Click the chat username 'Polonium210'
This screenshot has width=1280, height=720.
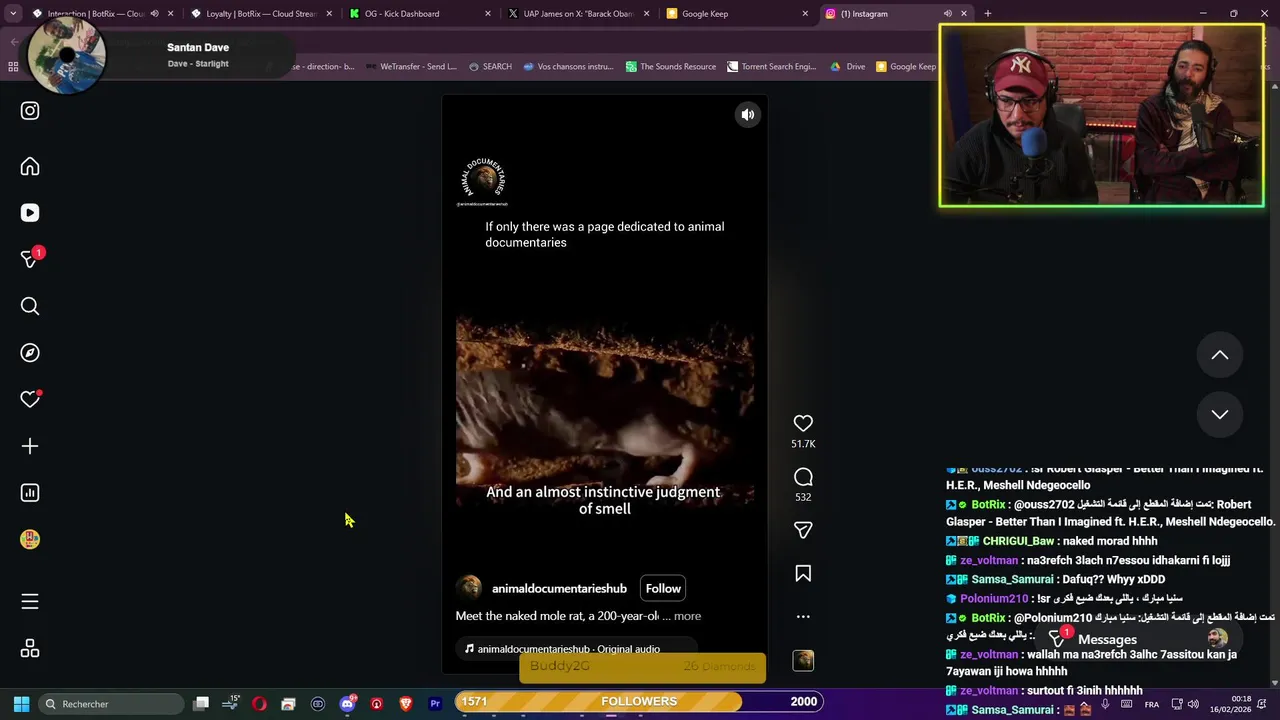(994, 599)
